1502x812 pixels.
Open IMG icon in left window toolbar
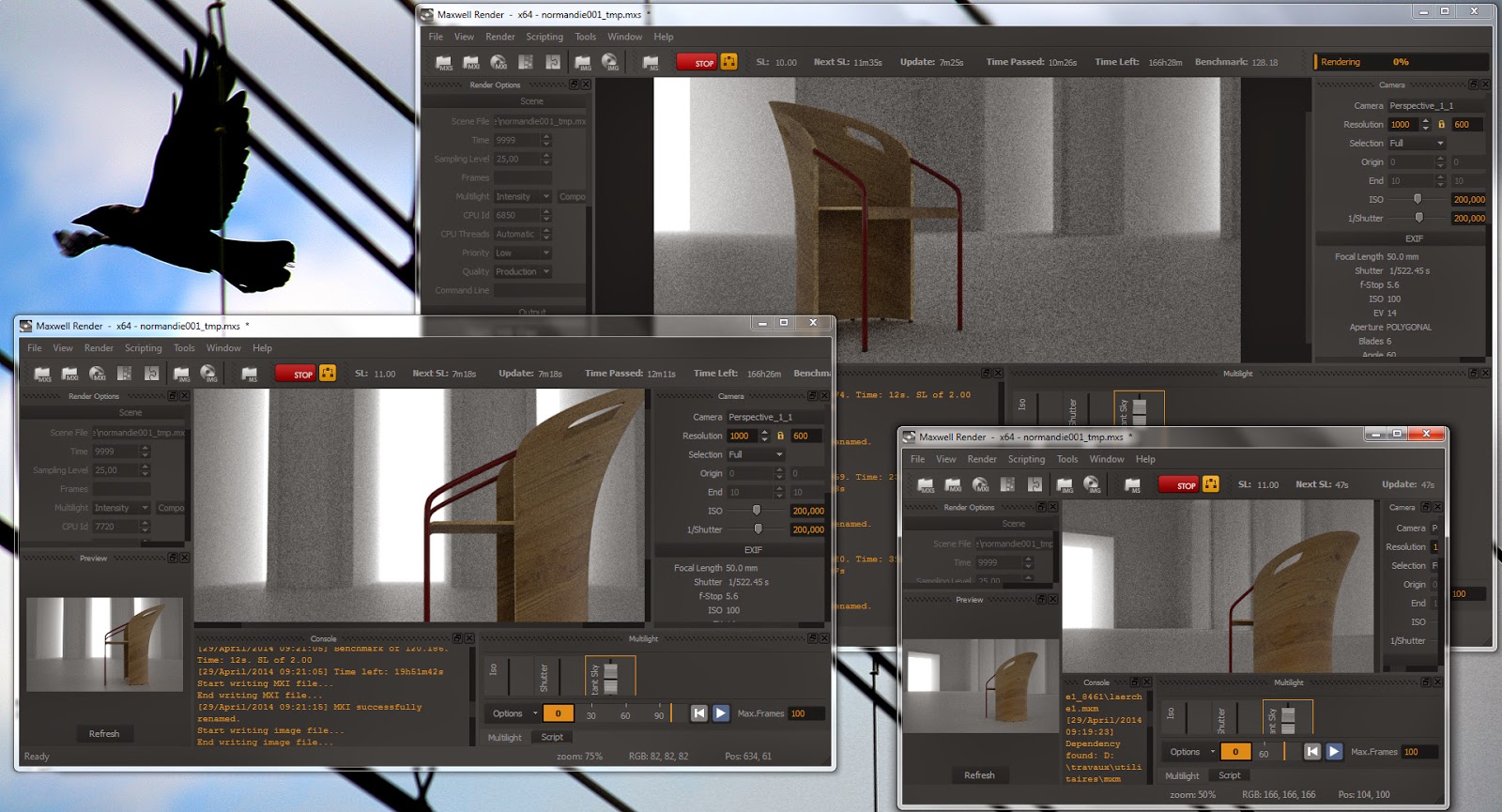point(181,374)
